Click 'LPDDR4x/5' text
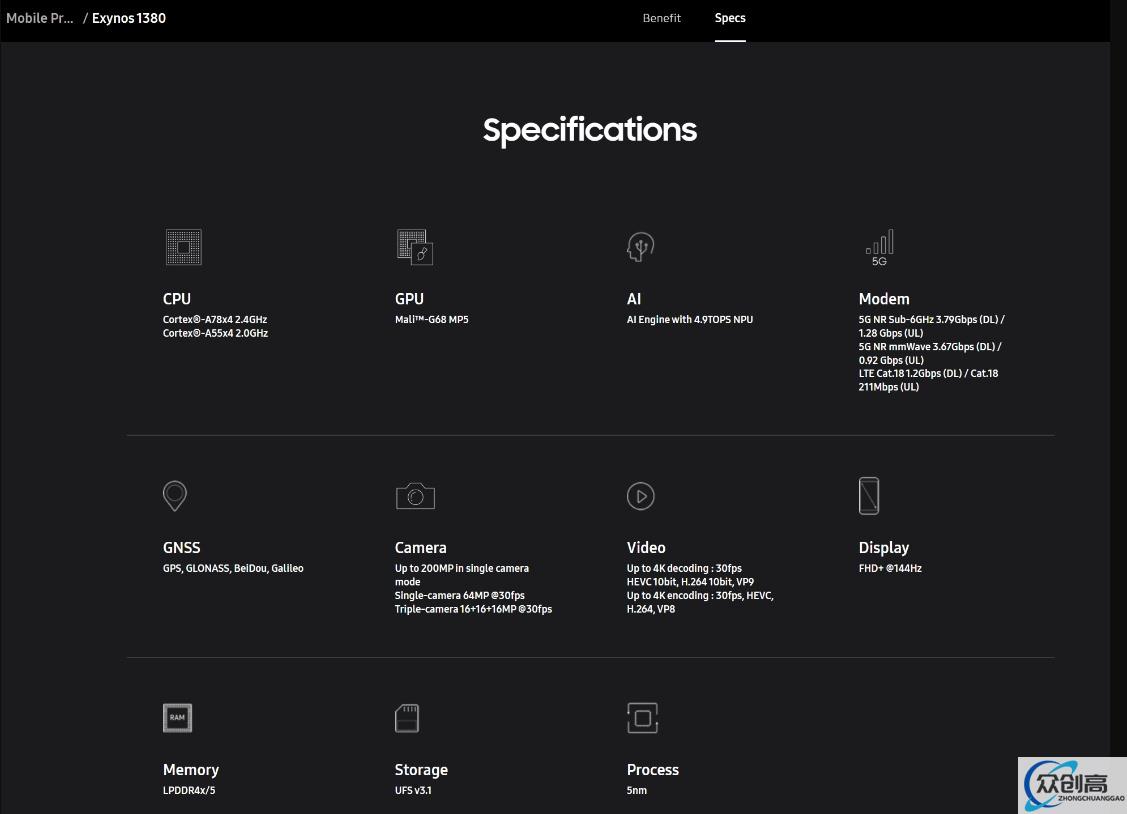Image resolution: width=1127 pixels, height=814 pixels. click(189, 790)
